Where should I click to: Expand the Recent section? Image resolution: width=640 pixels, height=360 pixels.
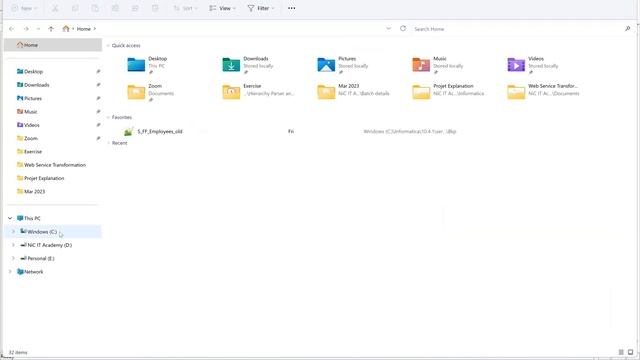[108, 143]
